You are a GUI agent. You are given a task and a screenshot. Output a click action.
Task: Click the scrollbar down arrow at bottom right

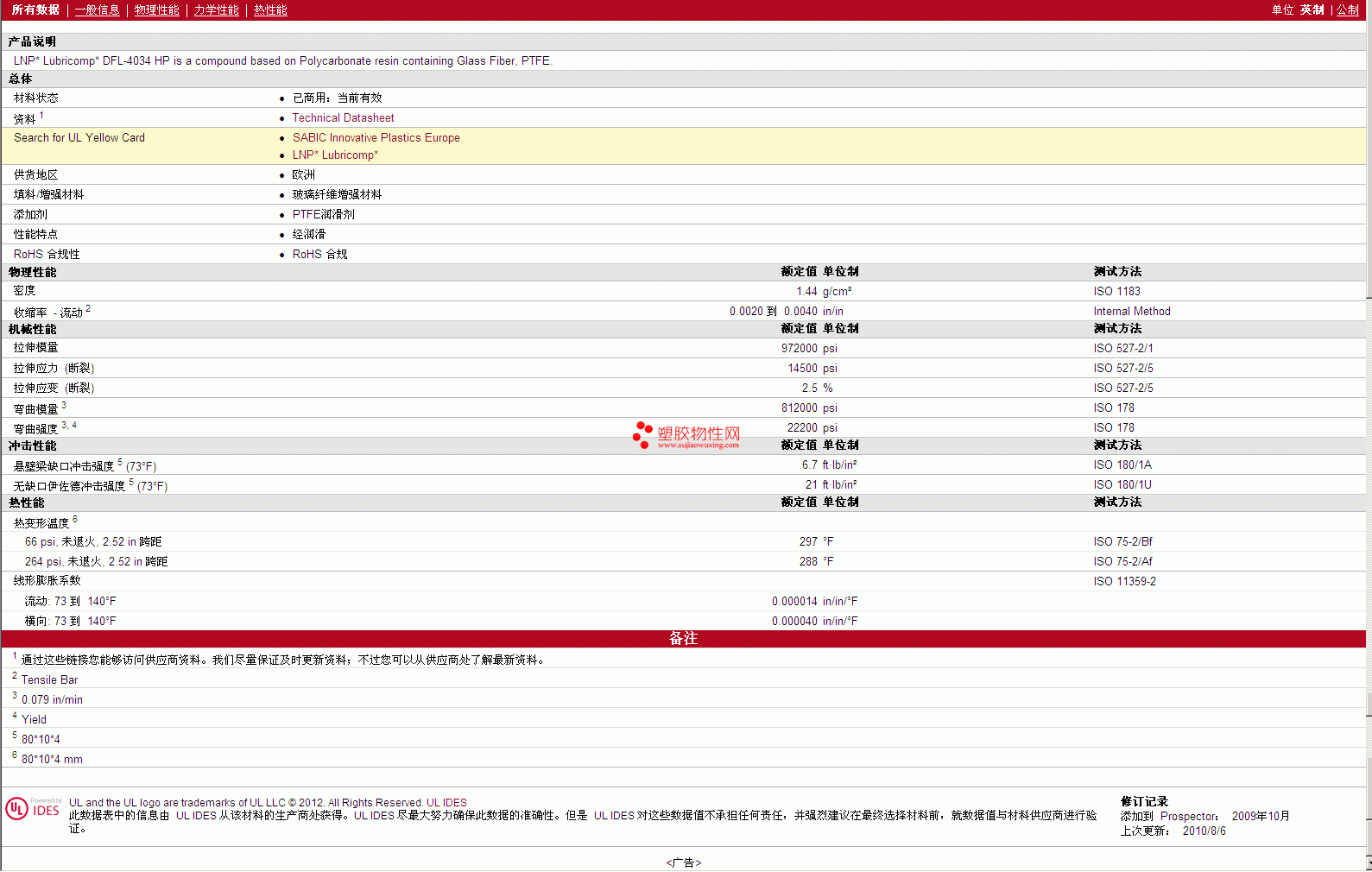(1369, 863)
